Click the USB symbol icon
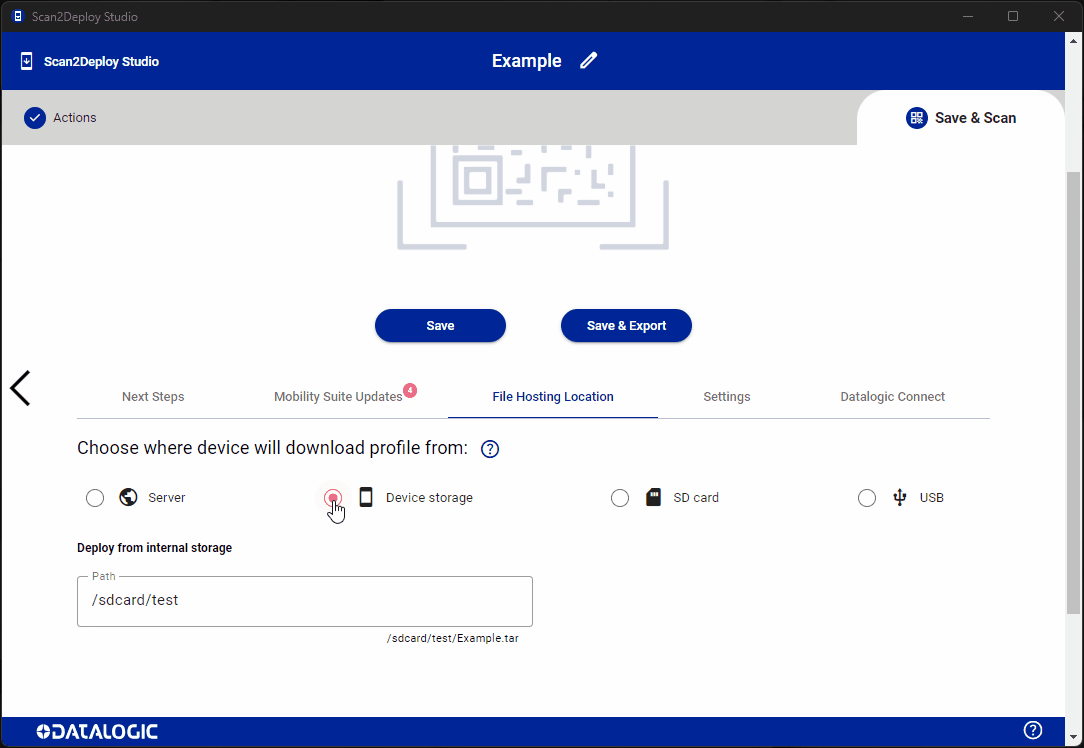This screenshot has height=748, width=1084. [899, 497]
